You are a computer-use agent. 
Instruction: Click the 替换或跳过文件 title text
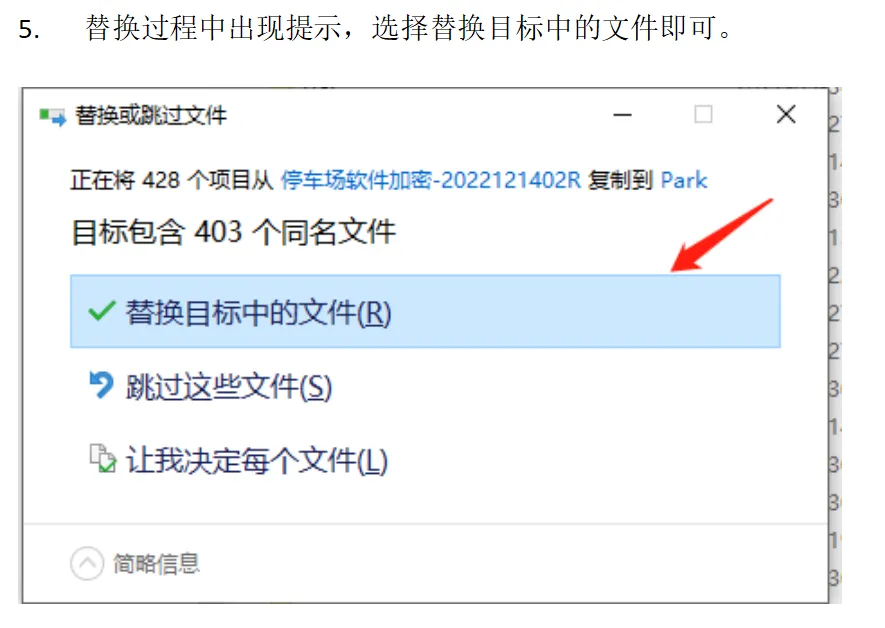151,116
